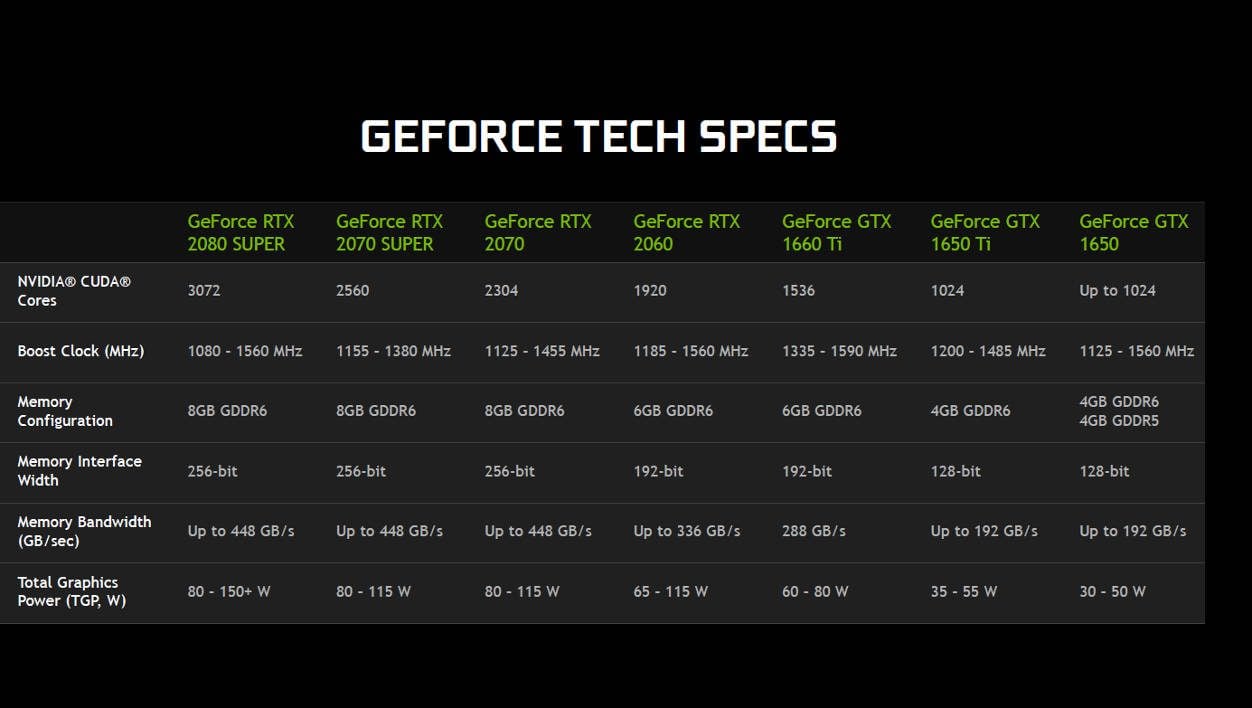Select the Memory Interface Width row label
1252x708 pixels.
click(79, 471)
